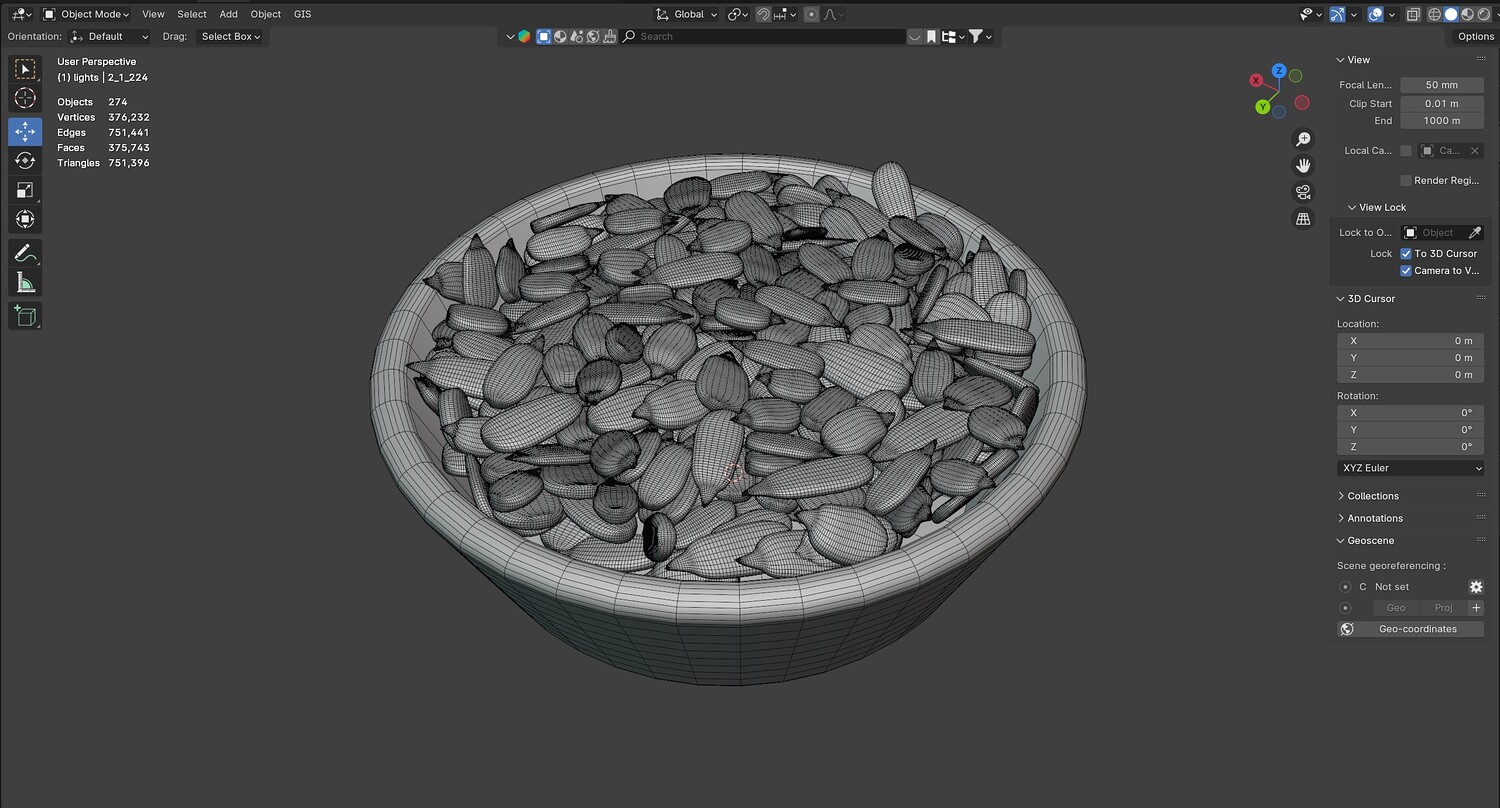
Task: Click the Pan view hand icon
Action: tap(1303, 165)
